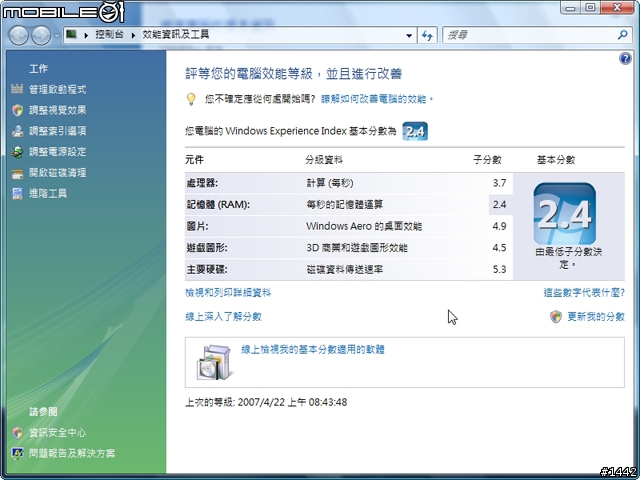Click shield icon beside 更新我的分數
This screenshot has width=640, height=480.
[556, 316]
